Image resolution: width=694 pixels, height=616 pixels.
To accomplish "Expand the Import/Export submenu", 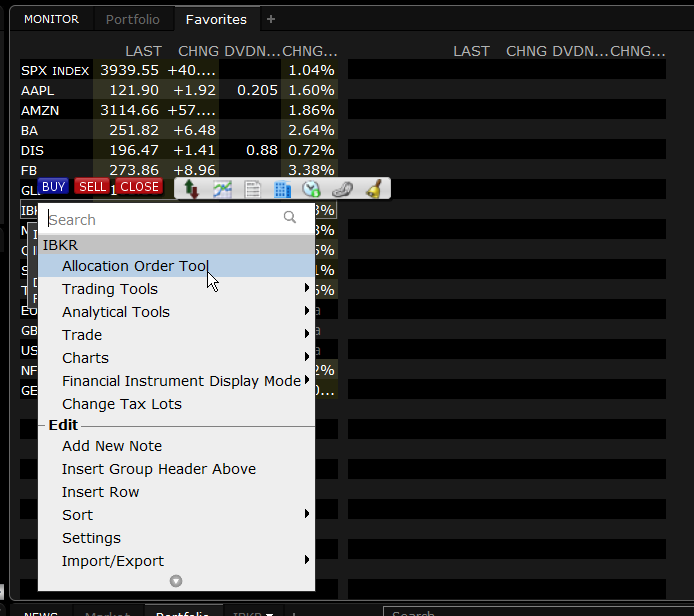I will point(176,561).
